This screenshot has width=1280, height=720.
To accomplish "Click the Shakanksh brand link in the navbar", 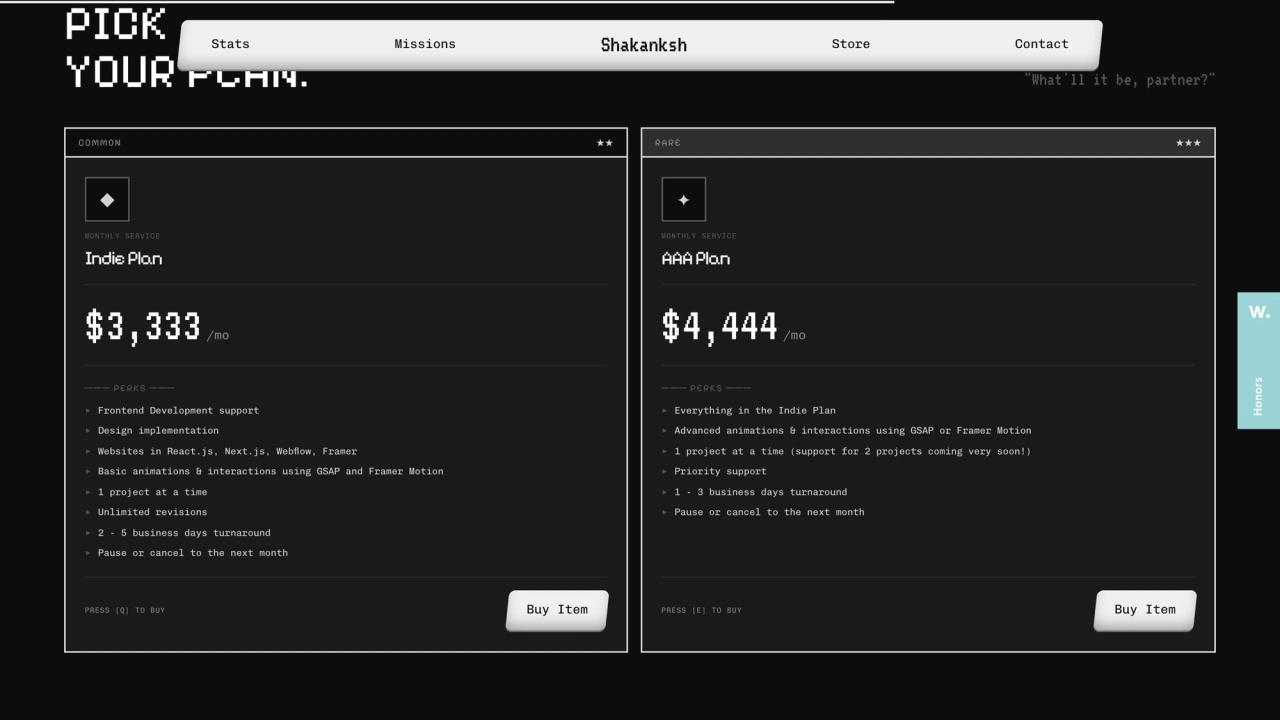I will 644,44.
